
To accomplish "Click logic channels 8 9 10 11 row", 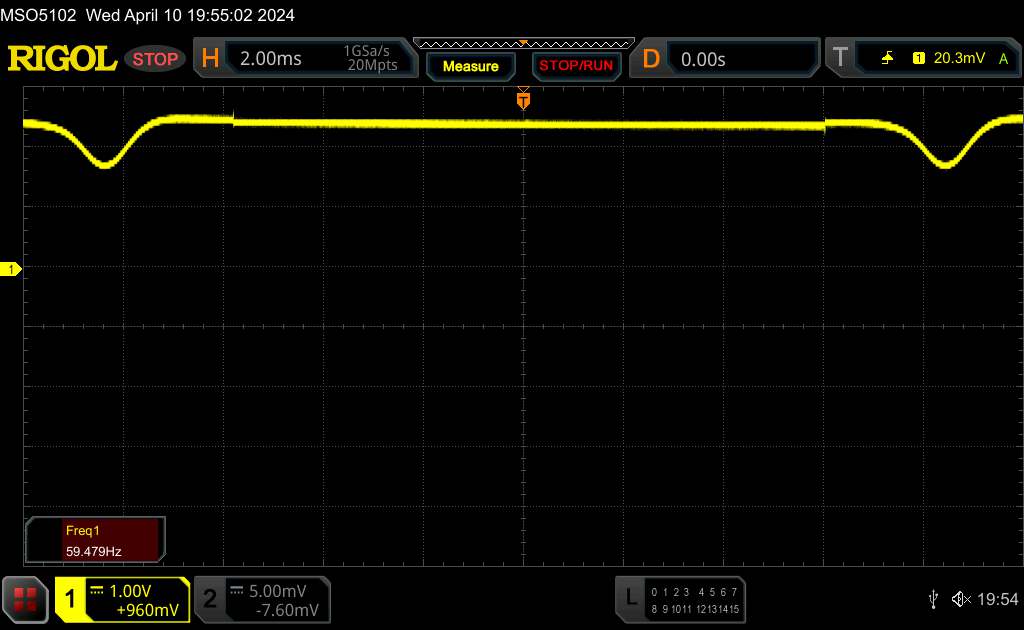I will tap(670, 609).
